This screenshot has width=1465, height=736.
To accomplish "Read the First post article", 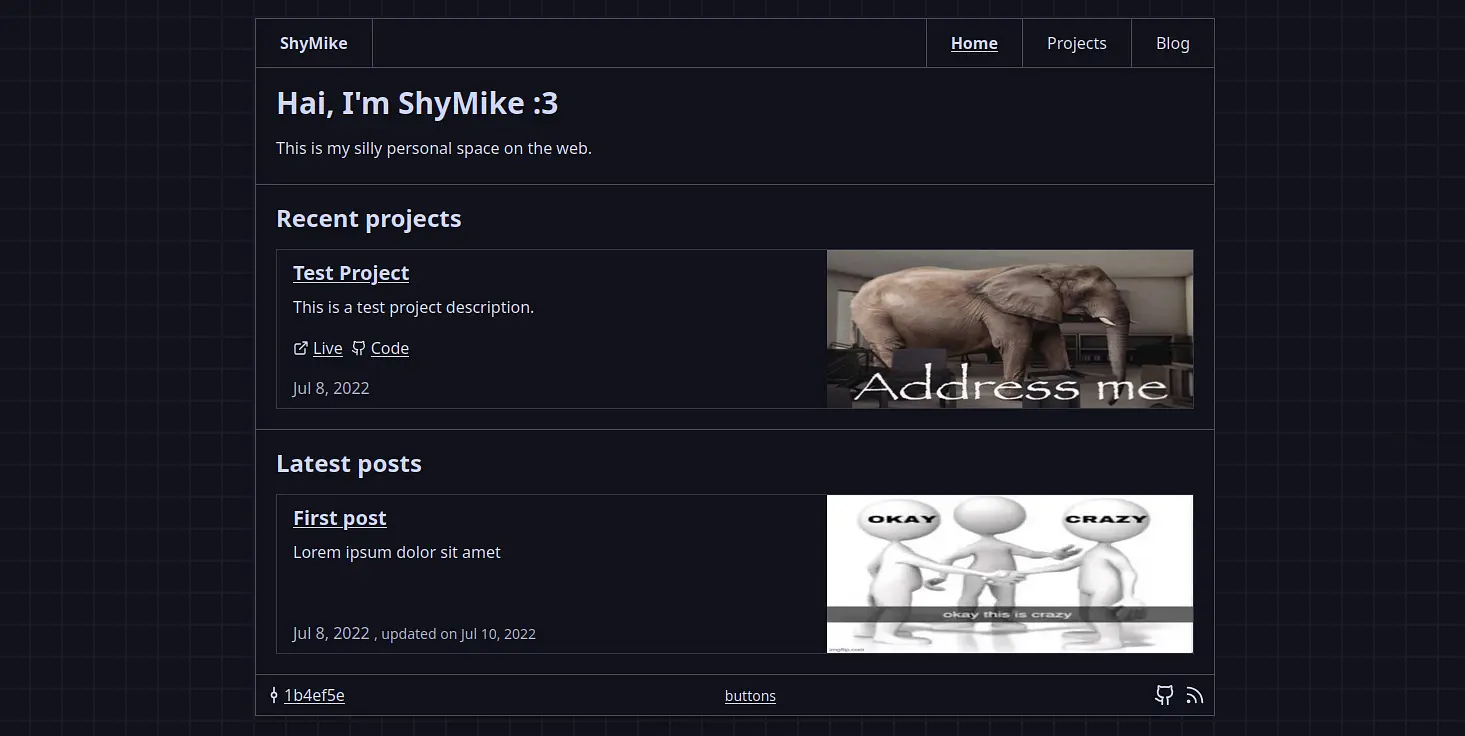I will (339, 517).
